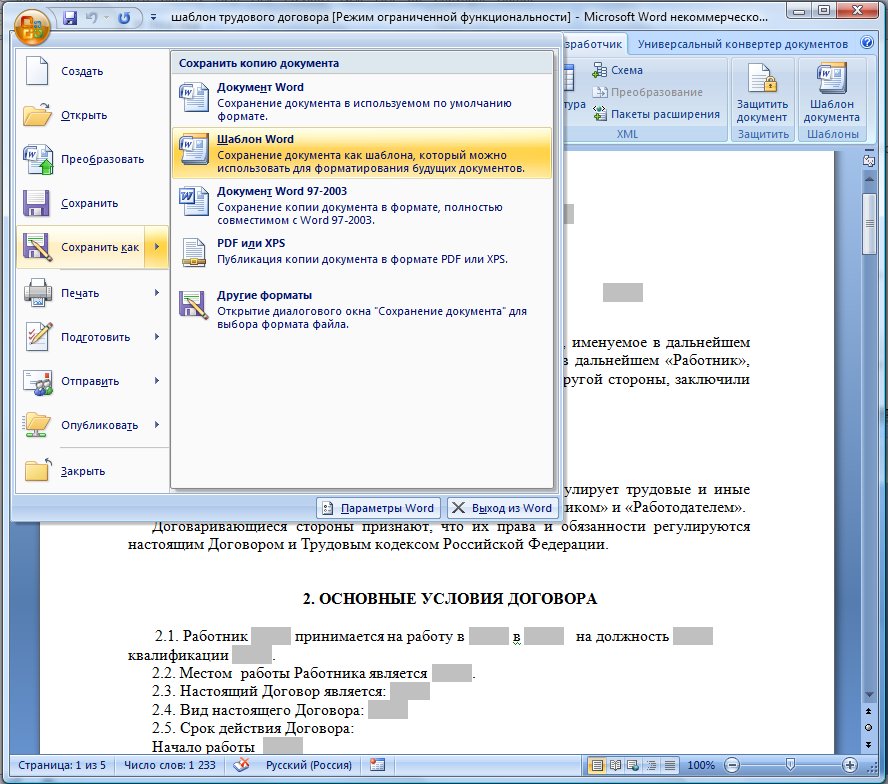Click the round Office button
Viewport: 888px width, 784px height.
32,26
